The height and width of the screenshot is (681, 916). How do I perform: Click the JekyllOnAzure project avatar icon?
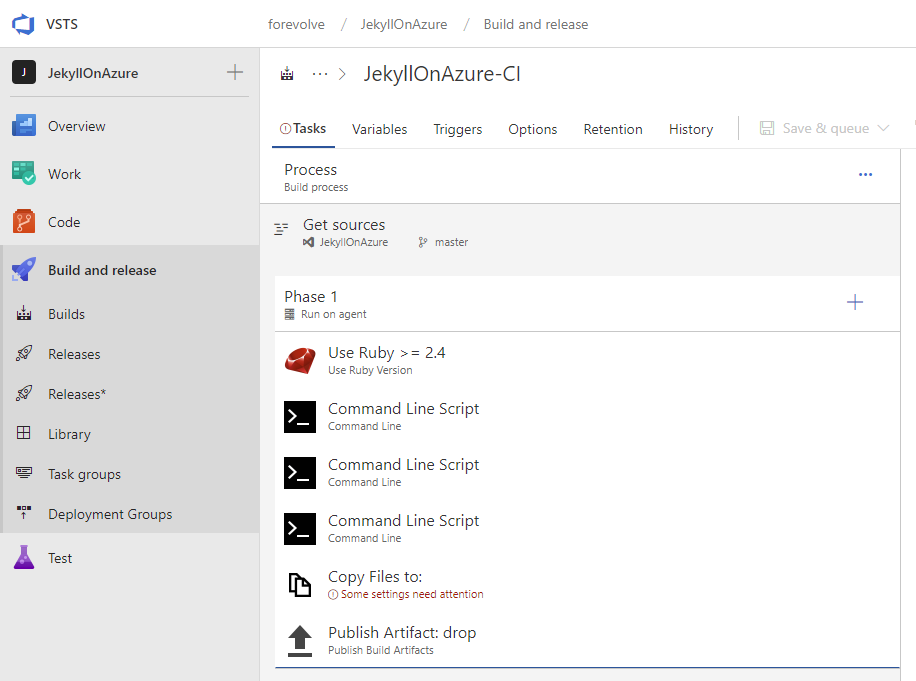pyautogui.click(x=24, y=72)
